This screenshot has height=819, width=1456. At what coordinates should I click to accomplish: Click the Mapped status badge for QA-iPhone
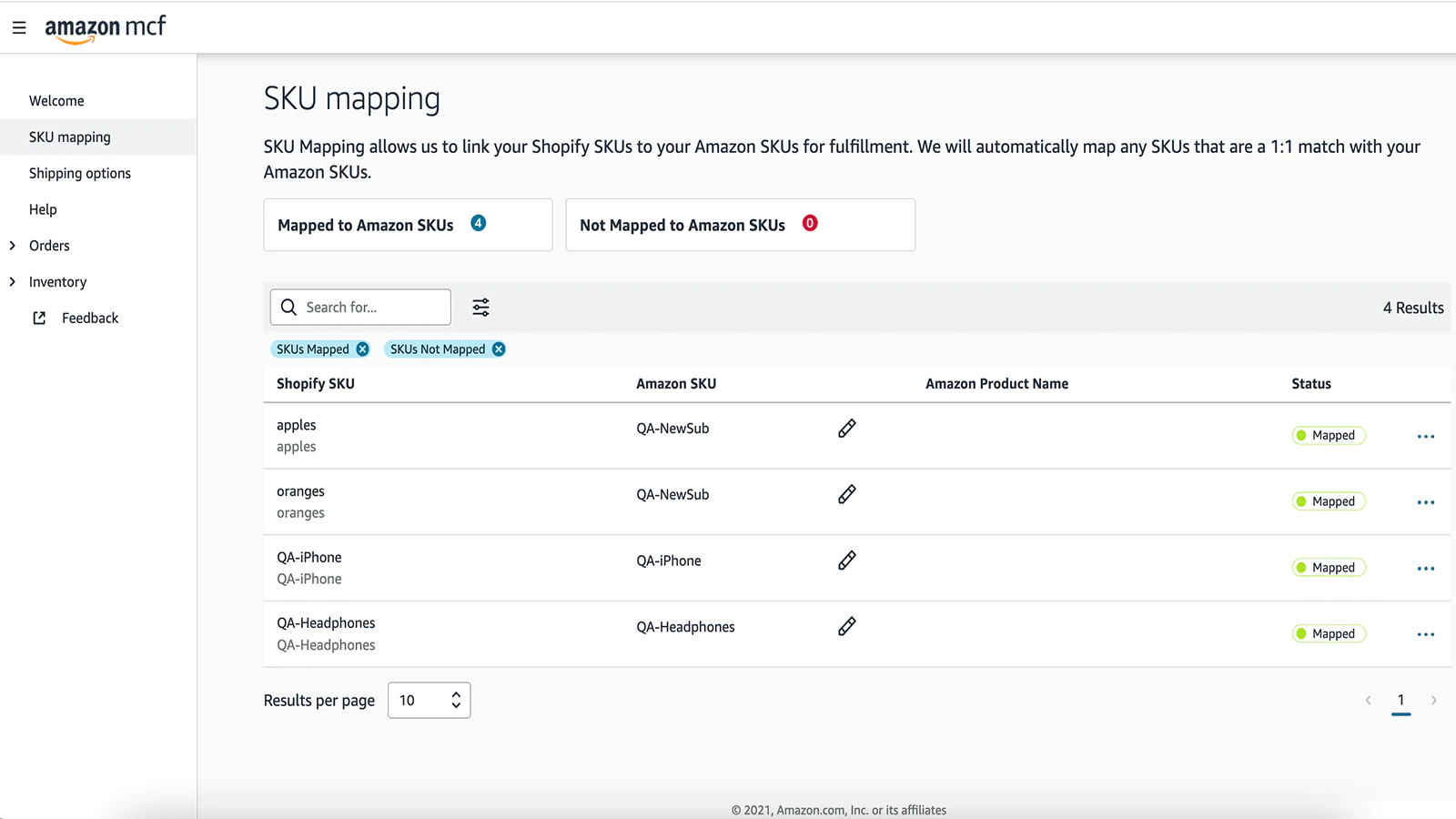(1329, 568)
